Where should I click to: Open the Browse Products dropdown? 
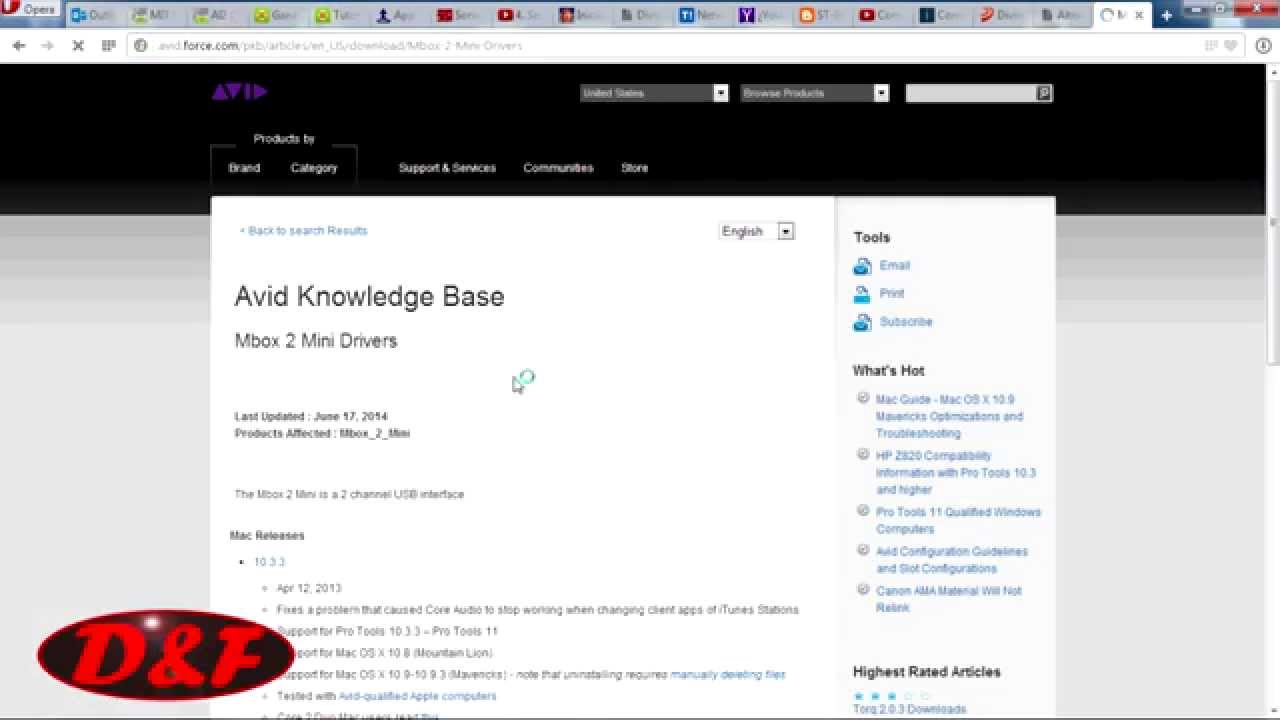[x=815, y=93]
